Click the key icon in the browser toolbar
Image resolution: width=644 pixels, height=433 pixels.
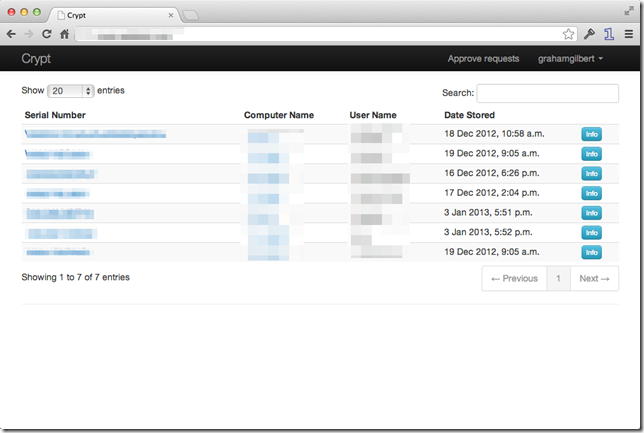(589, 34)
